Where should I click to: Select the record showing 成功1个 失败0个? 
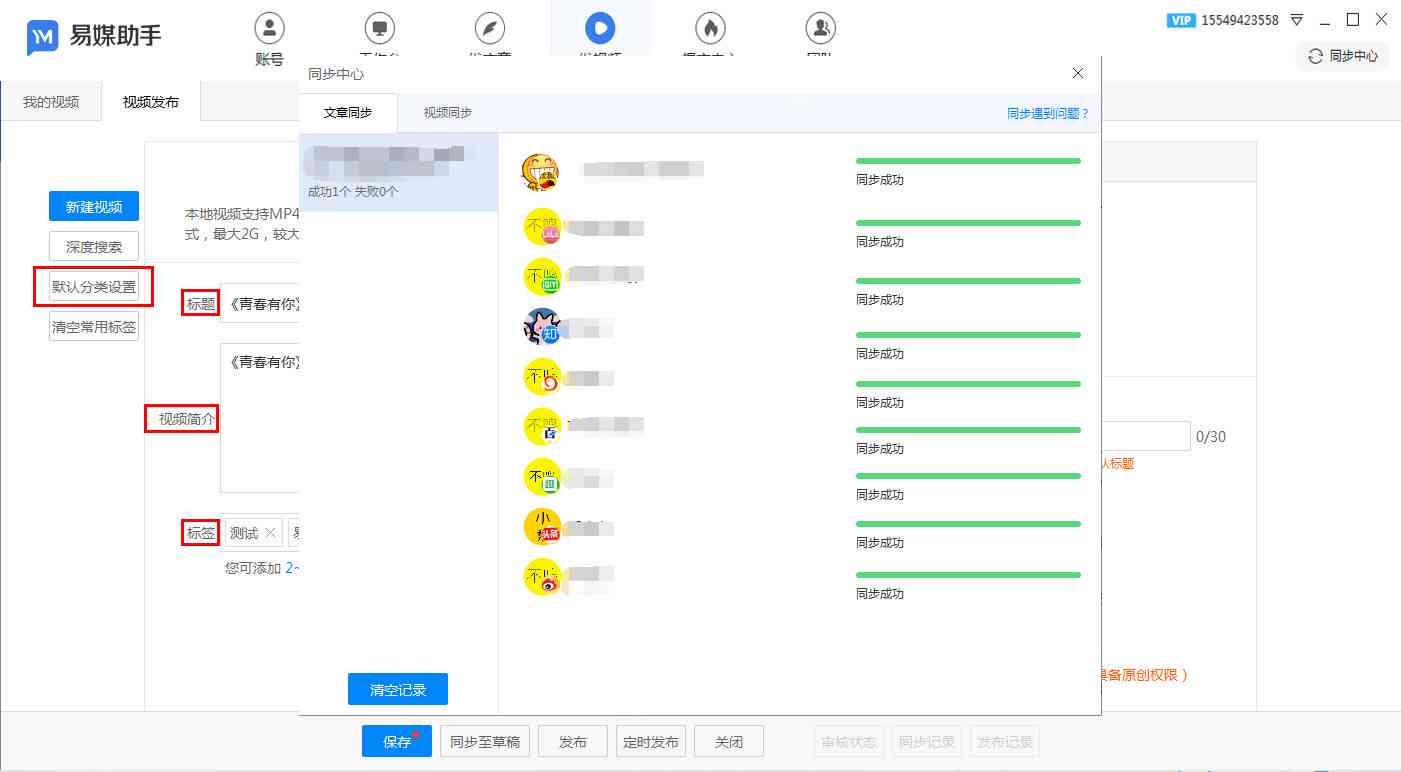(x=398, y=172)
